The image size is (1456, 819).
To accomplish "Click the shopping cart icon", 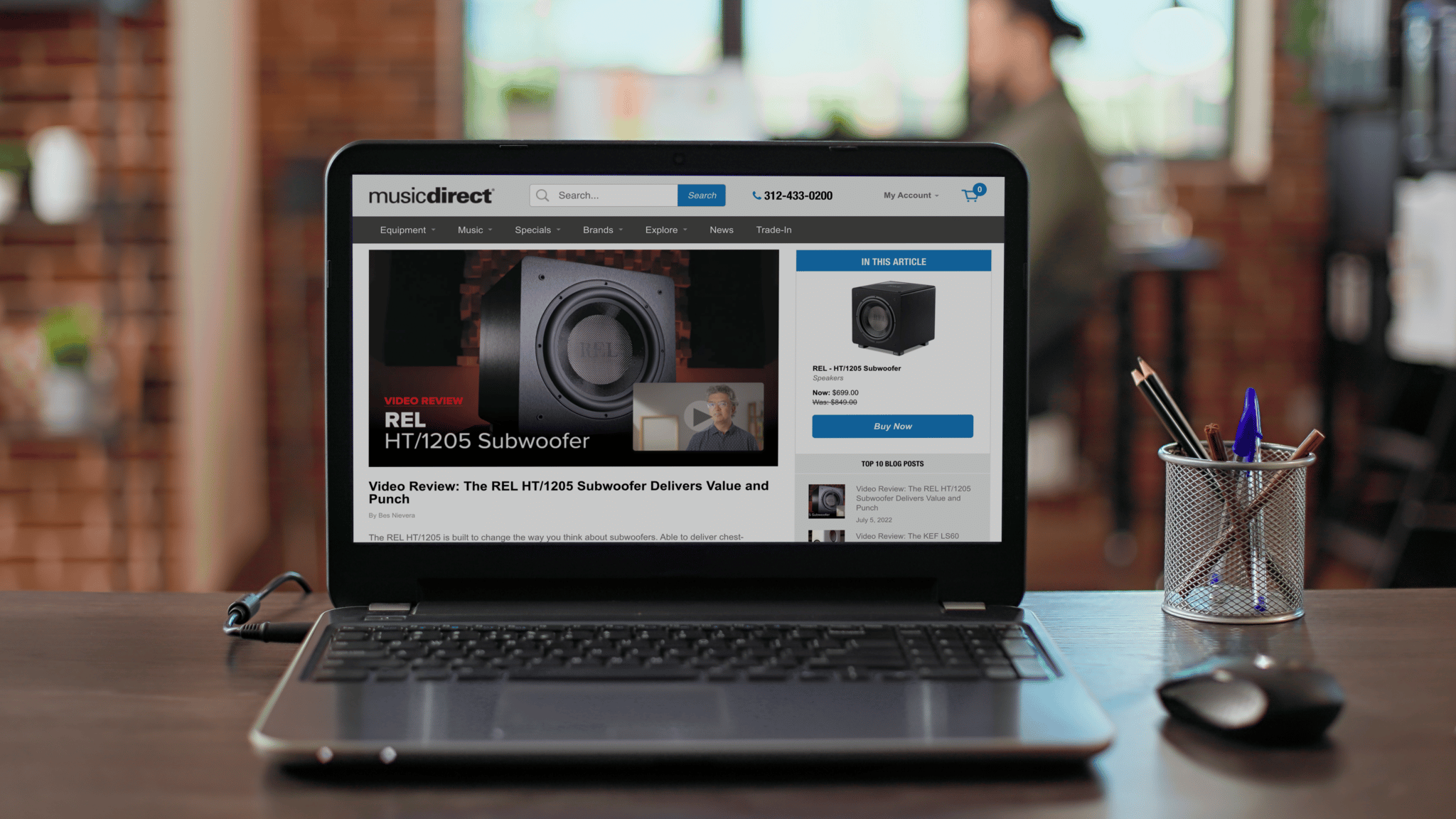I will click(x=970, y=195).
